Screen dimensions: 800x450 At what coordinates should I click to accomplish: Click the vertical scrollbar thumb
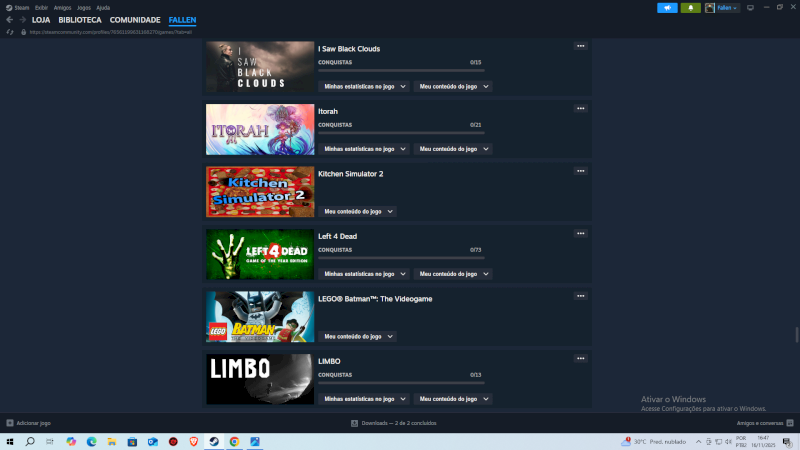pos(796,335)
